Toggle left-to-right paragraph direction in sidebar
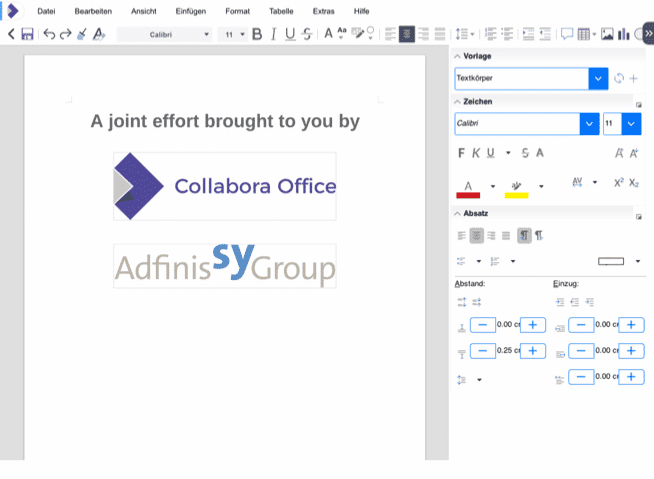 (x=523, y=235)
